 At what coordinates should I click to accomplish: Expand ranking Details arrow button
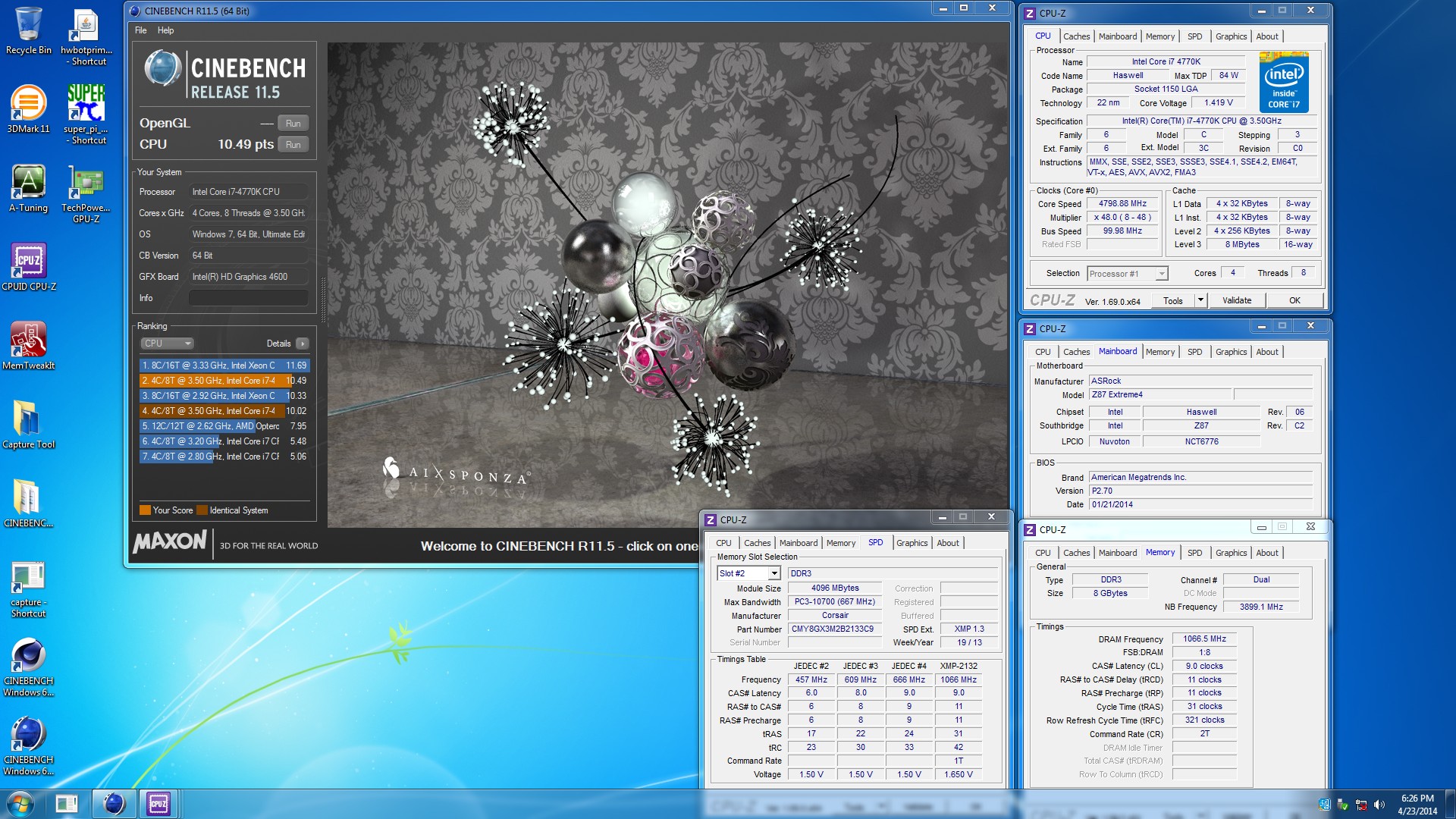pyautogui.click(x=303, y=344)
